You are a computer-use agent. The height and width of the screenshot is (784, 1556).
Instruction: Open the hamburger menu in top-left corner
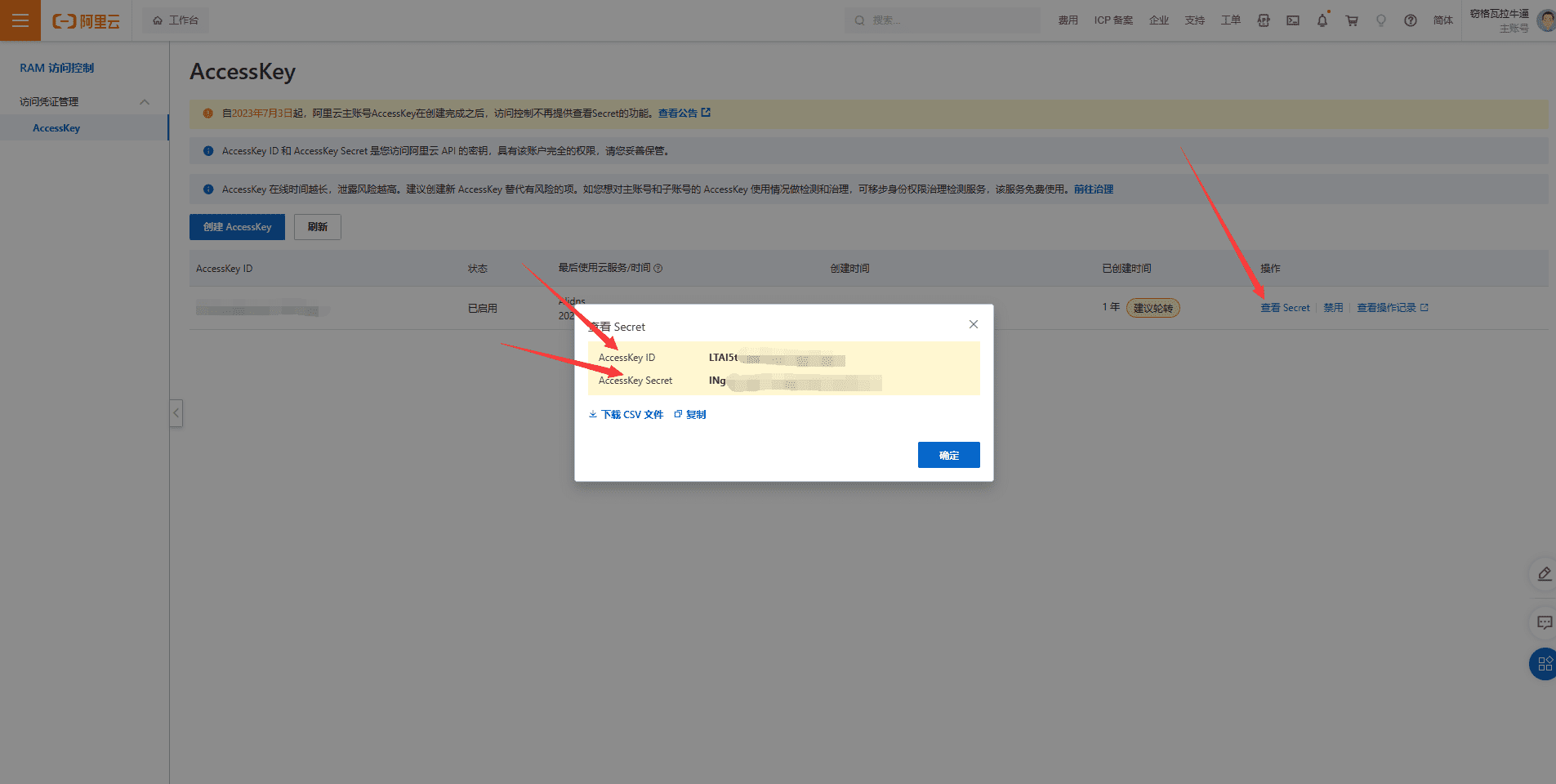click(x=20, y=20)
